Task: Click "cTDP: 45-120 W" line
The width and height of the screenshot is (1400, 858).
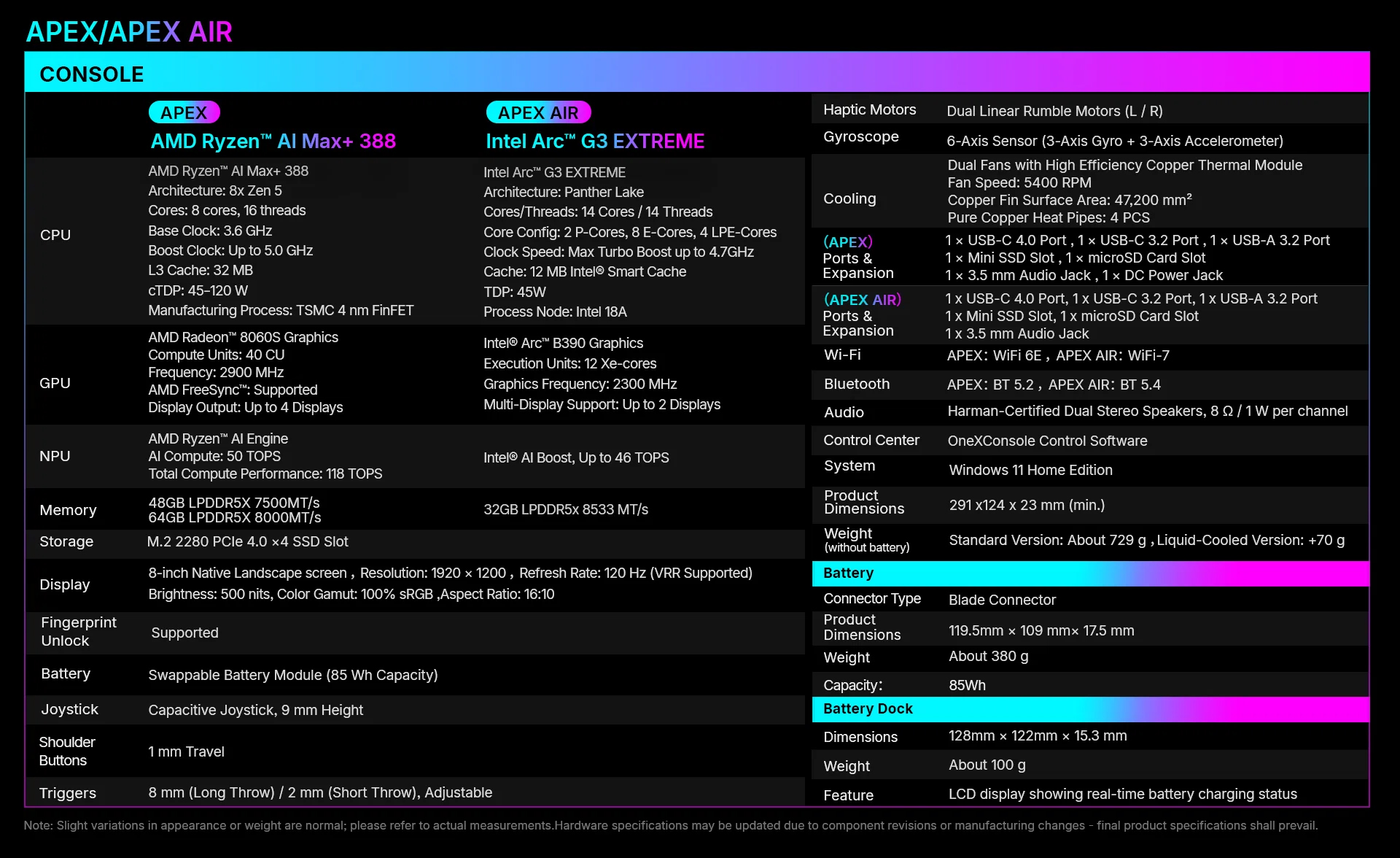Action: 198,290
